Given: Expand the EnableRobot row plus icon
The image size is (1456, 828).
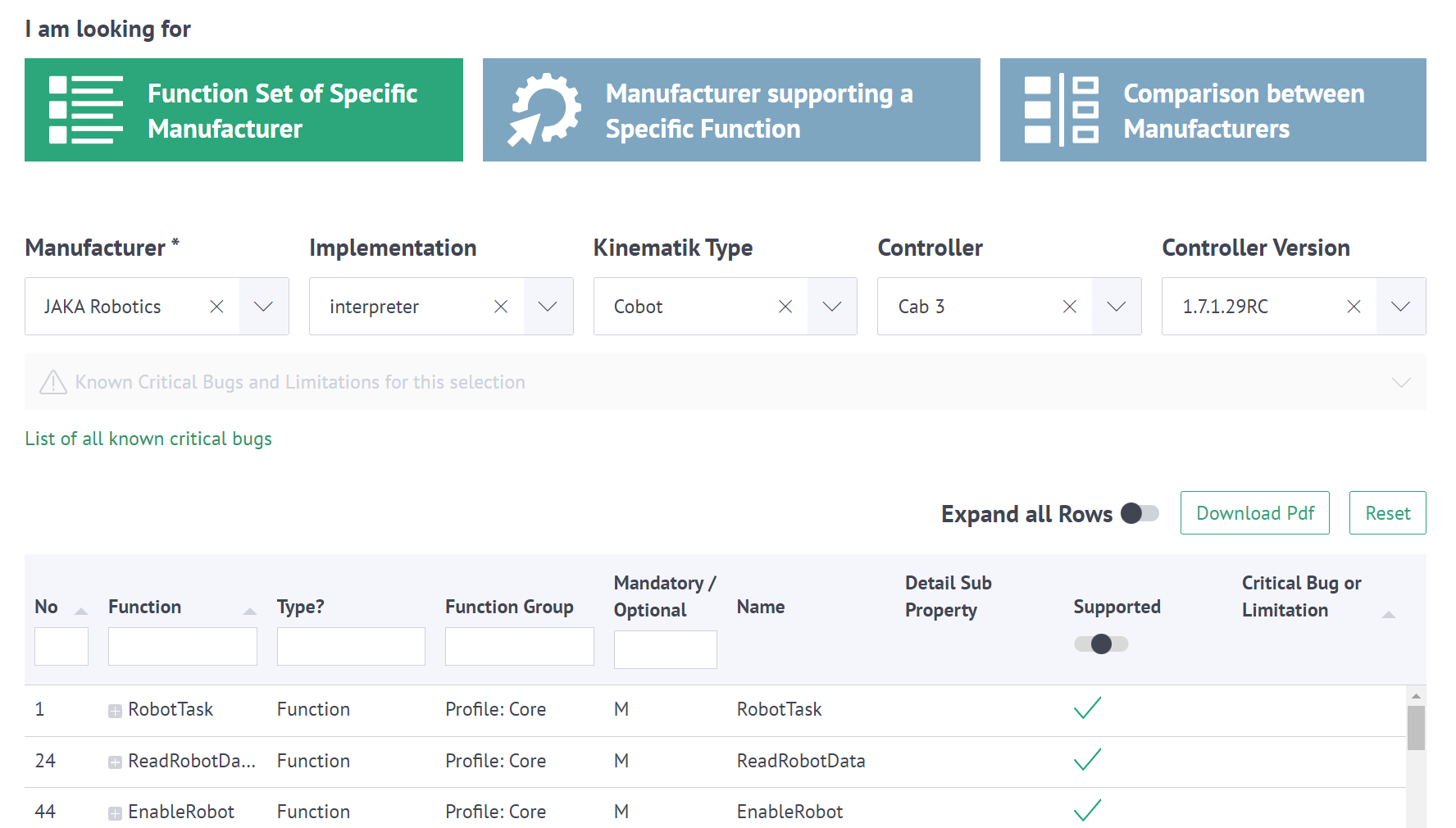Looking at the screenshot, I should click(116, 813).
